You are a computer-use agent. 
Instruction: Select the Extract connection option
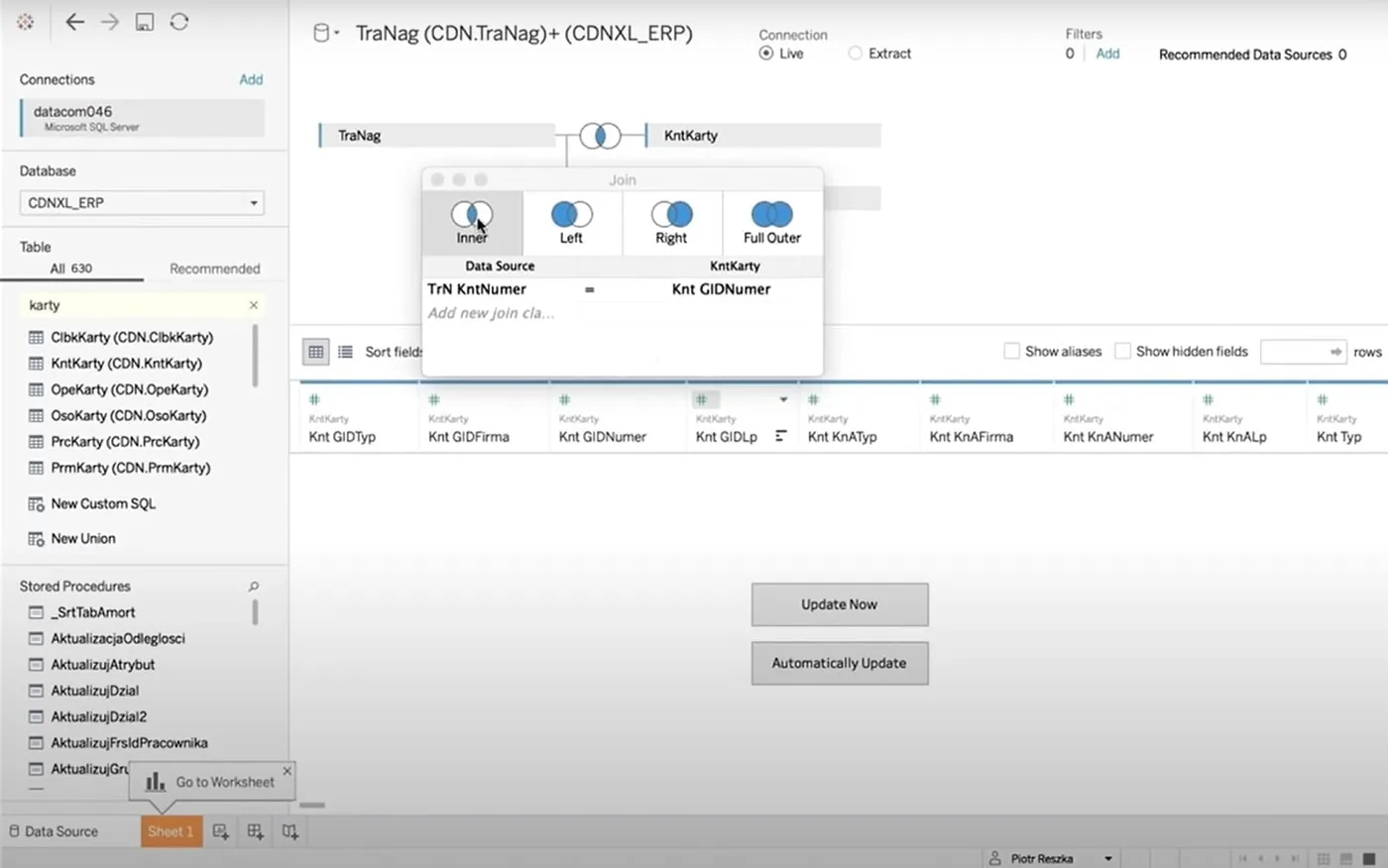click(855, 54)
